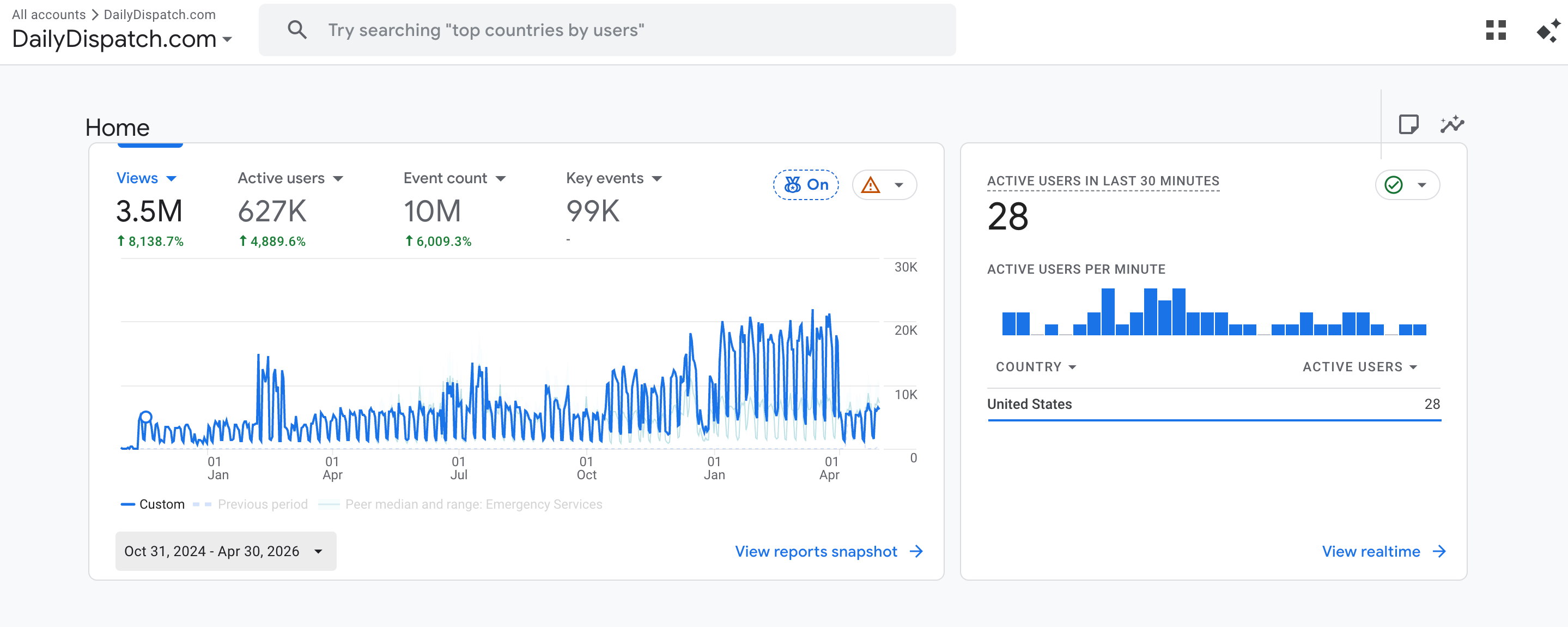1568x627 pixels.
Task: Open dropdown beside the green checkmark
Action: pyautogui.click(x=1422, y=185)
